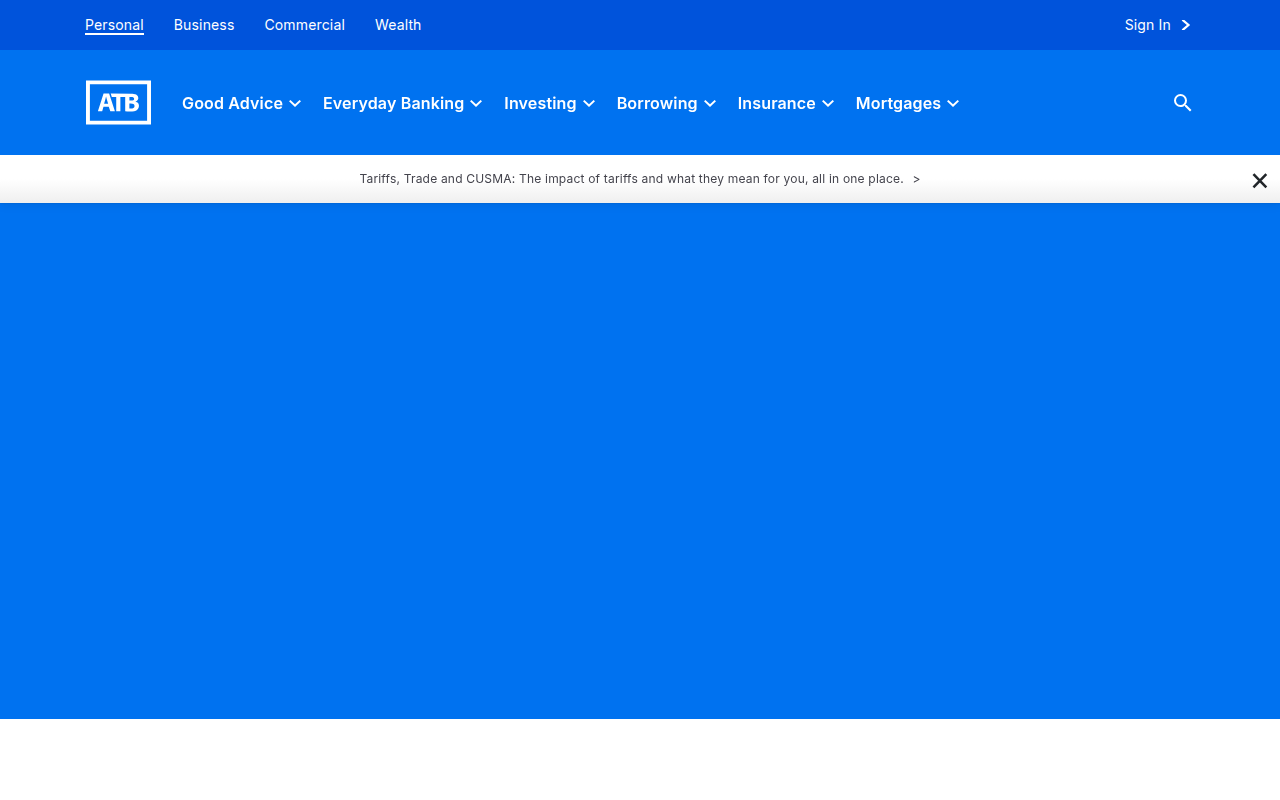
Task: Switch to the Commercial section
Action: coord(305,25)
